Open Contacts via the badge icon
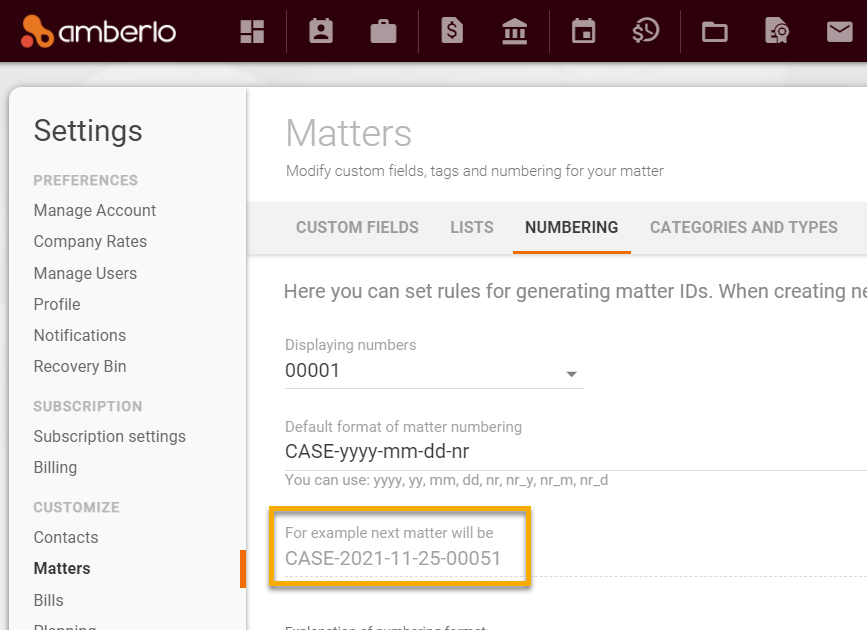The image size is (867, 630). point(320,31)
